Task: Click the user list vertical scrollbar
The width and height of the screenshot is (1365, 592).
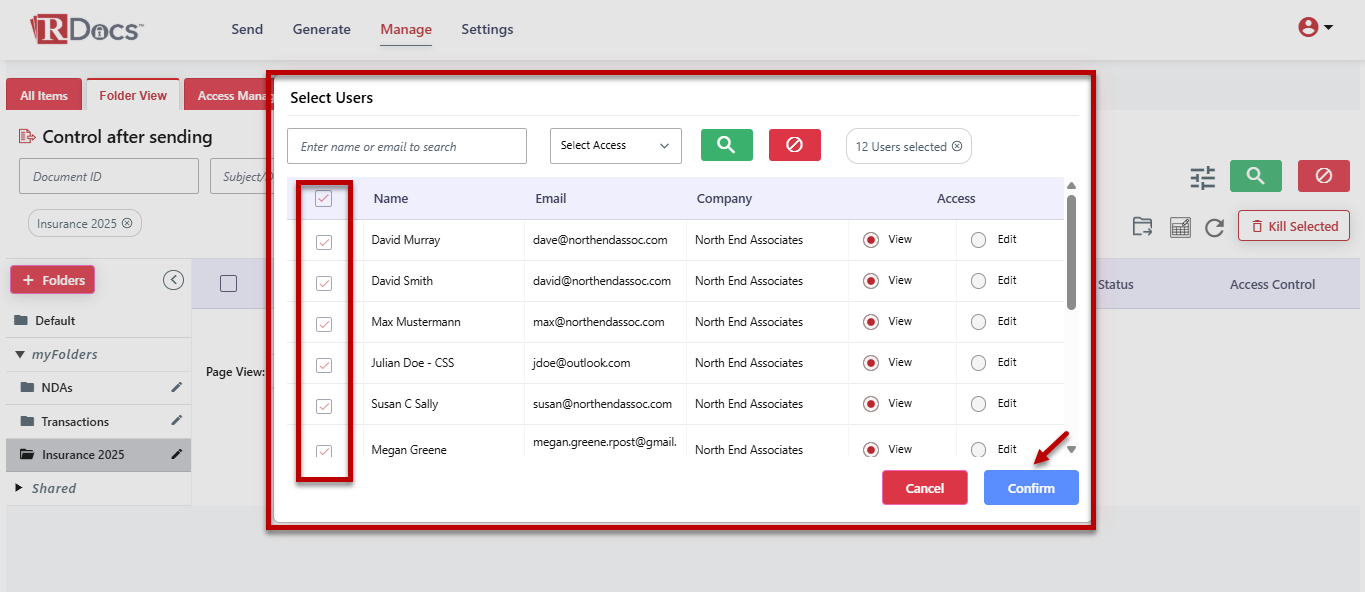Action: click(x=1071, y=250)
